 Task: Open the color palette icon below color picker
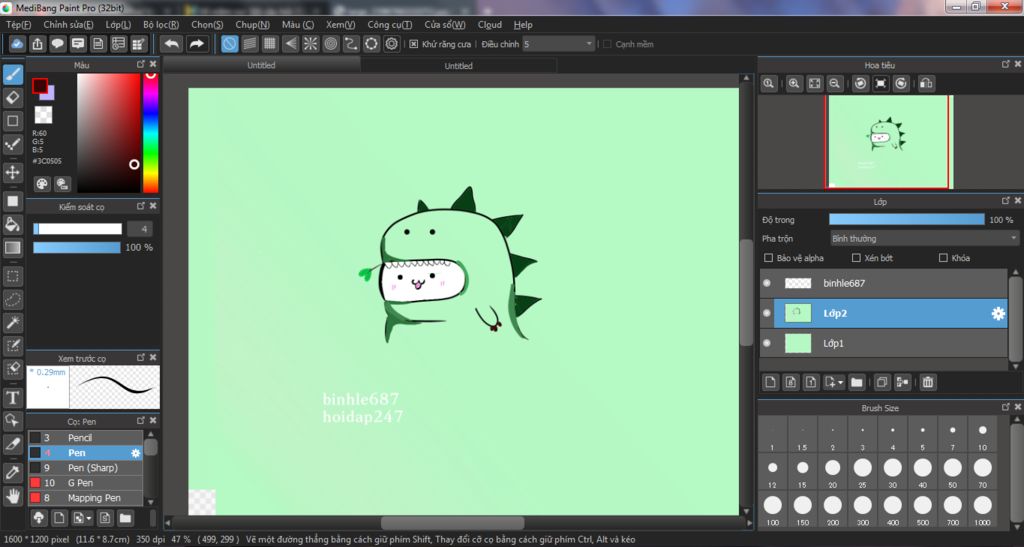[x=42, y=184]
